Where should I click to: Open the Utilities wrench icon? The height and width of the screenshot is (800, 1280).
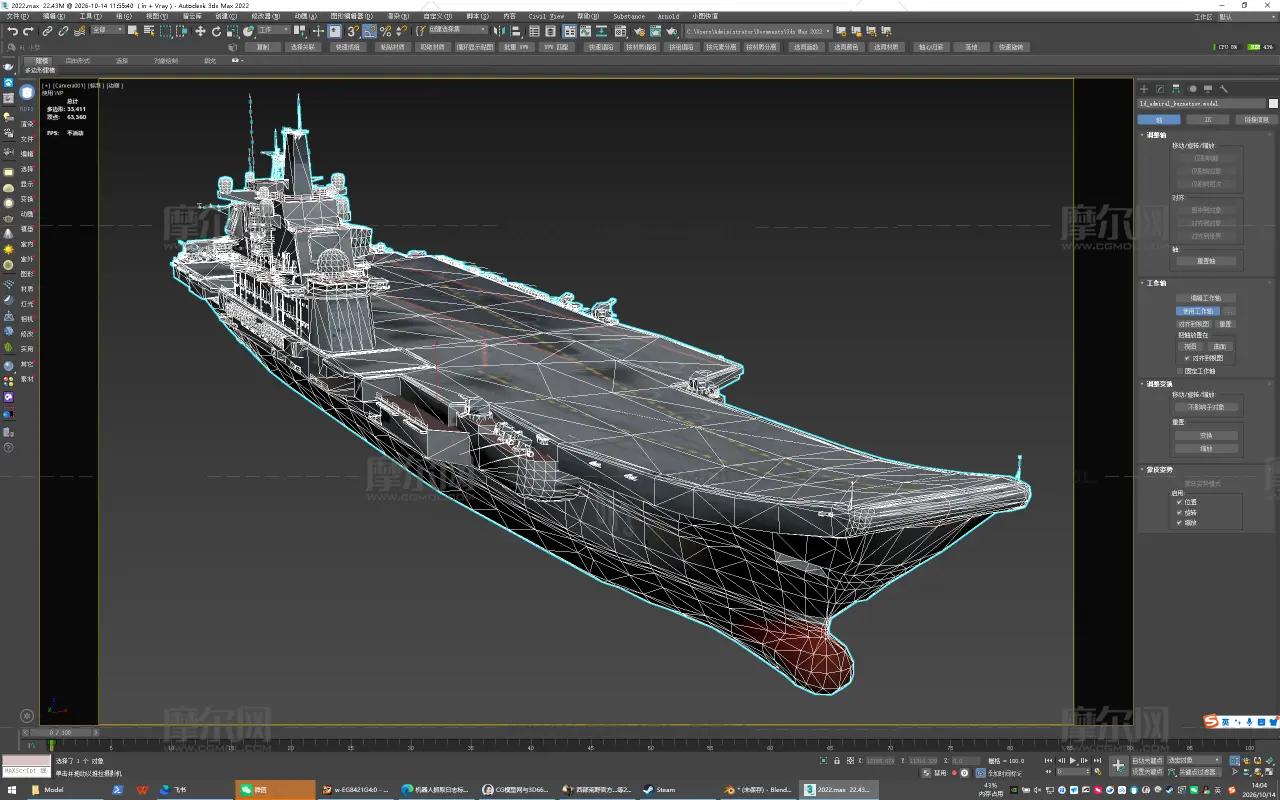pyautogui.click(x=1224, y=89)
